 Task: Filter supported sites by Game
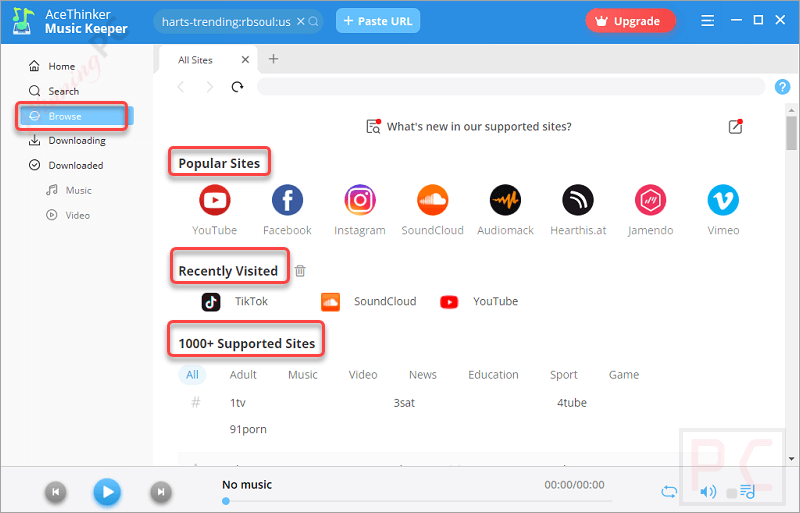pyautogui.click(x=623, y=375)
